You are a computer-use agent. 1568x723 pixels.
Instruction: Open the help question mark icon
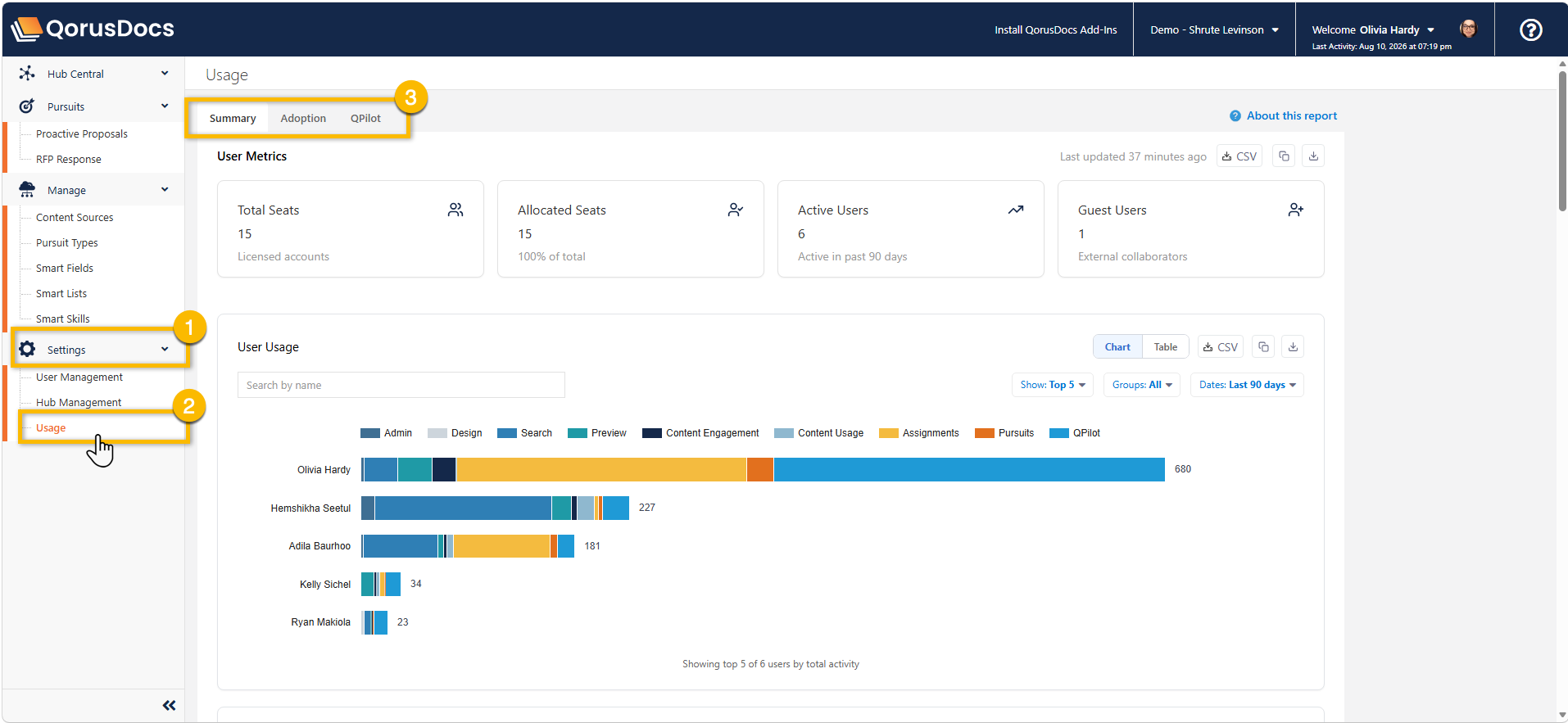(1530, 30)
